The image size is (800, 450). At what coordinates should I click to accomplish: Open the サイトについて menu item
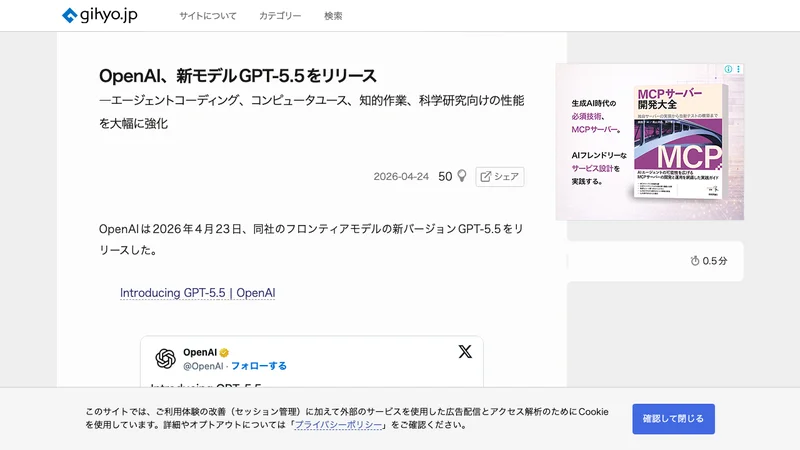(x=208, y=16)
